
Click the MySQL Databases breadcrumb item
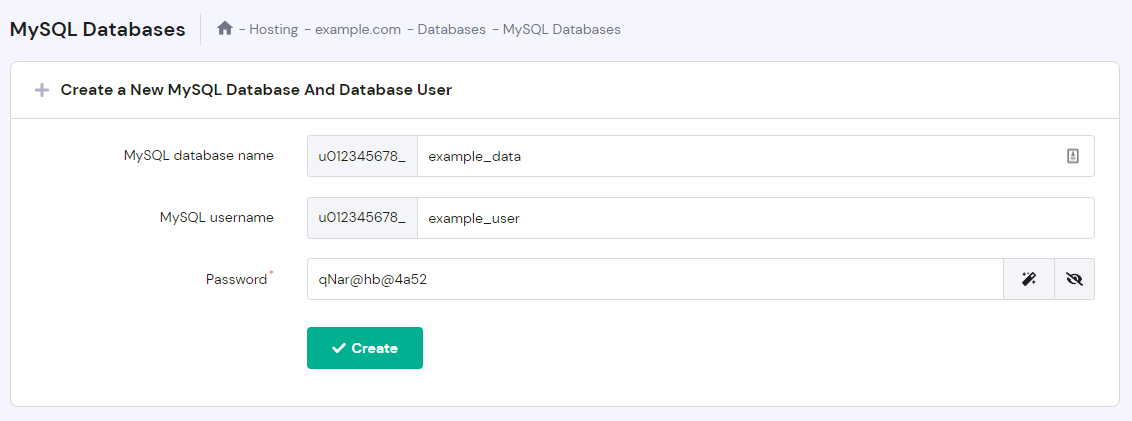pyautogui.click(x=561, y=29)
